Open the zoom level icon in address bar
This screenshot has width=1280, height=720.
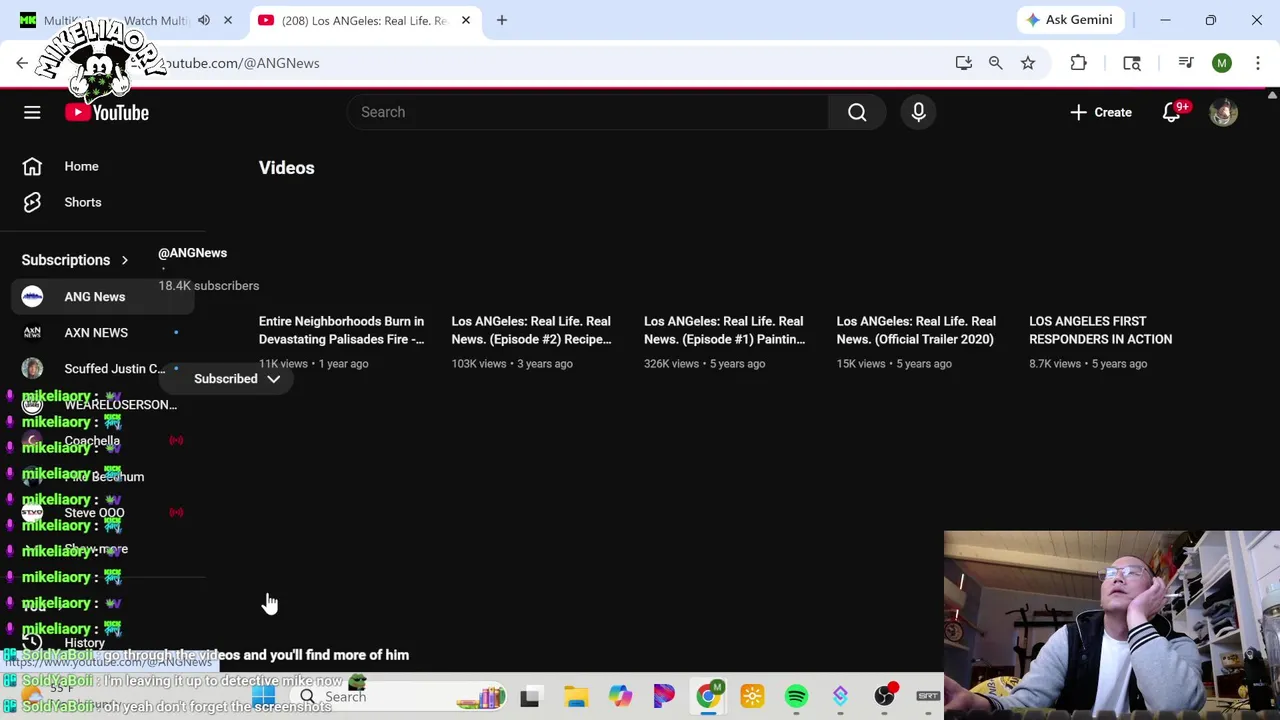coord(996,63)
